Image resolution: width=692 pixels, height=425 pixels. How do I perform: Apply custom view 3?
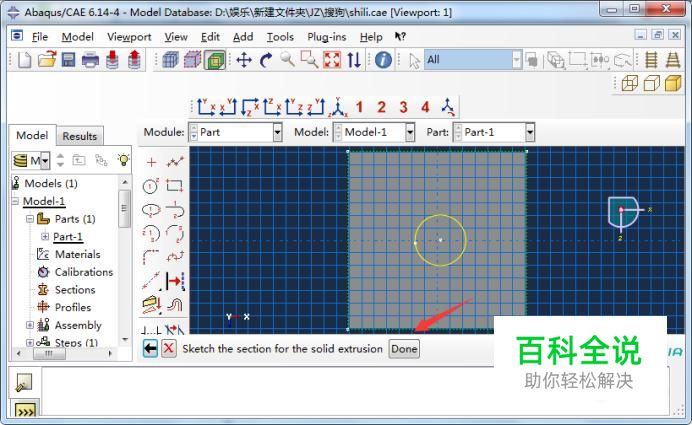pyautogui.click(x=403, y=107)
